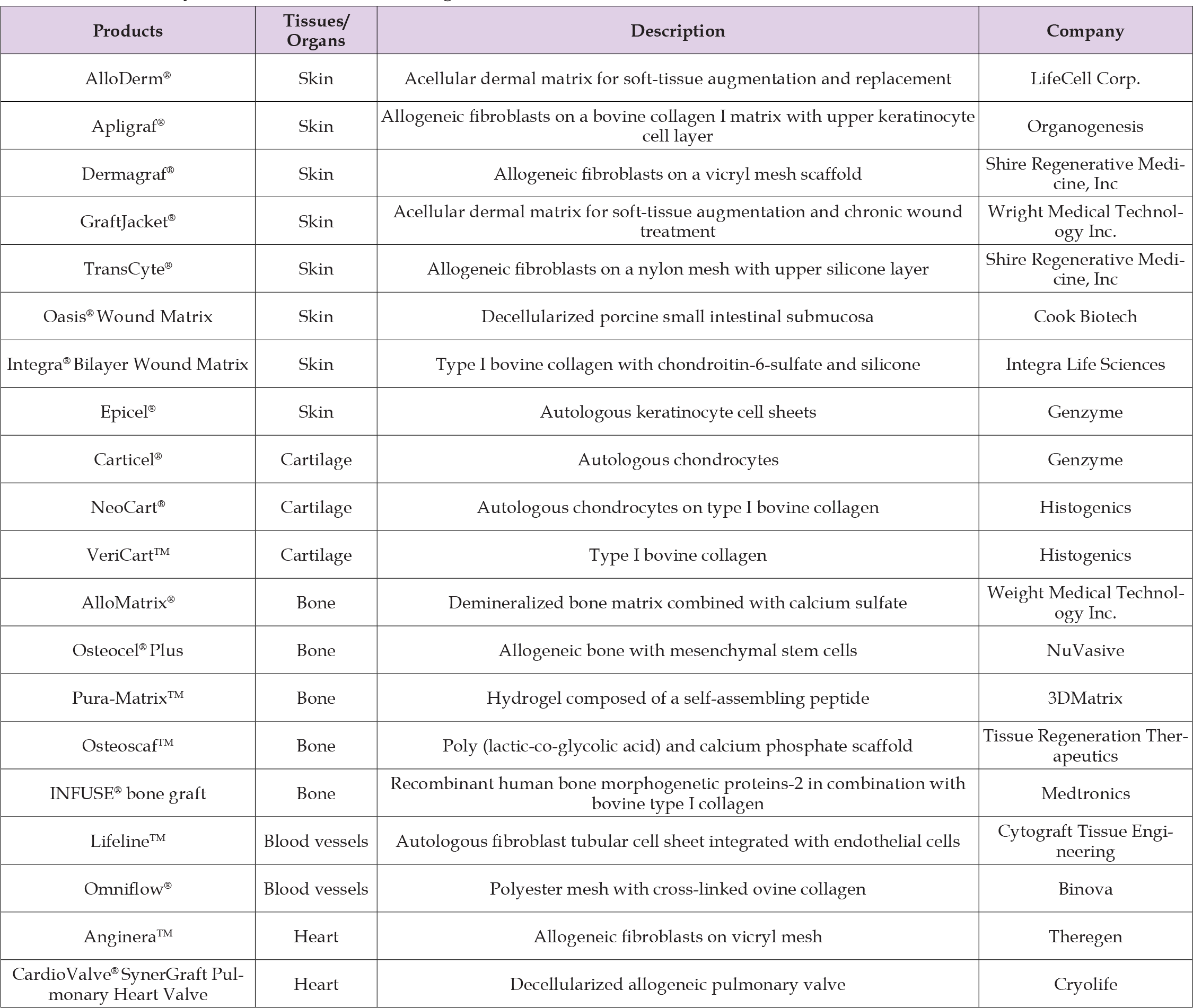
Task: Select the Cook Biotech company cell
Action: click(x=1085, y=316)
